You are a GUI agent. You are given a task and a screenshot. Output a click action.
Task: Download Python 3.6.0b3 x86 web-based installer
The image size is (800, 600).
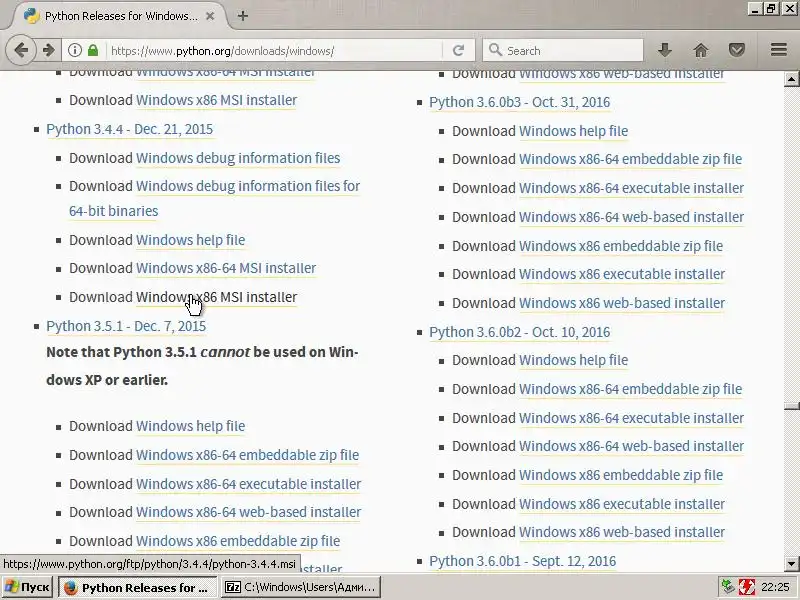(622, 303)
